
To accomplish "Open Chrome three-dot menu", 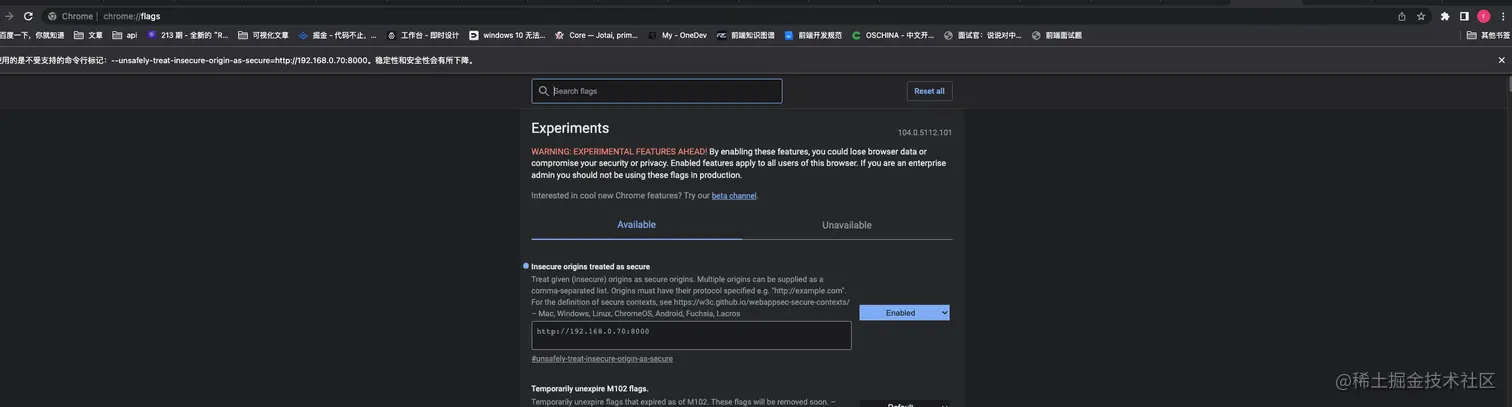I will tap(1502, 16).
